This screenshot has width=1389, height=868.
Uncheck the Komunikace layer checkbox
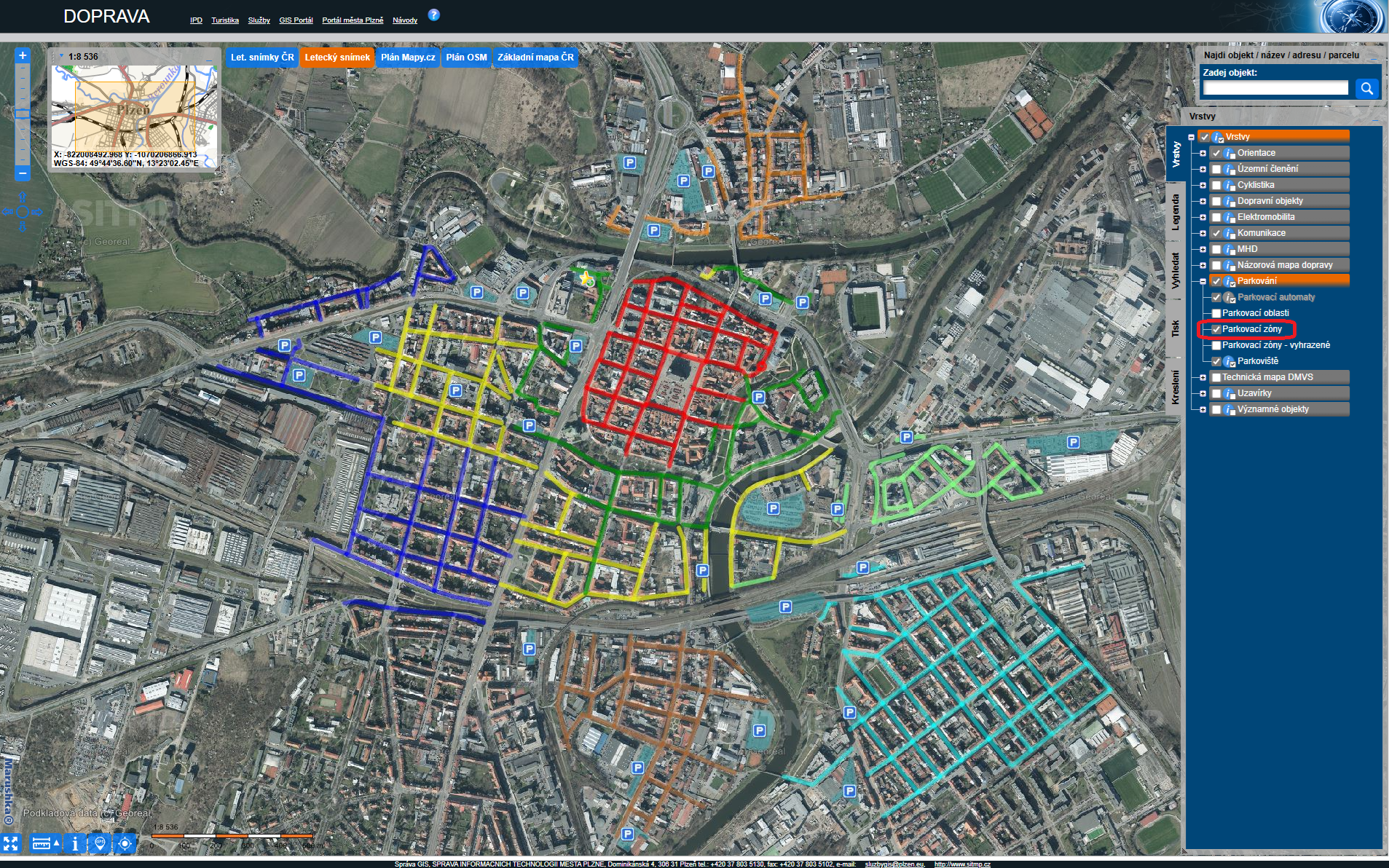click(x=1216, y=233)
